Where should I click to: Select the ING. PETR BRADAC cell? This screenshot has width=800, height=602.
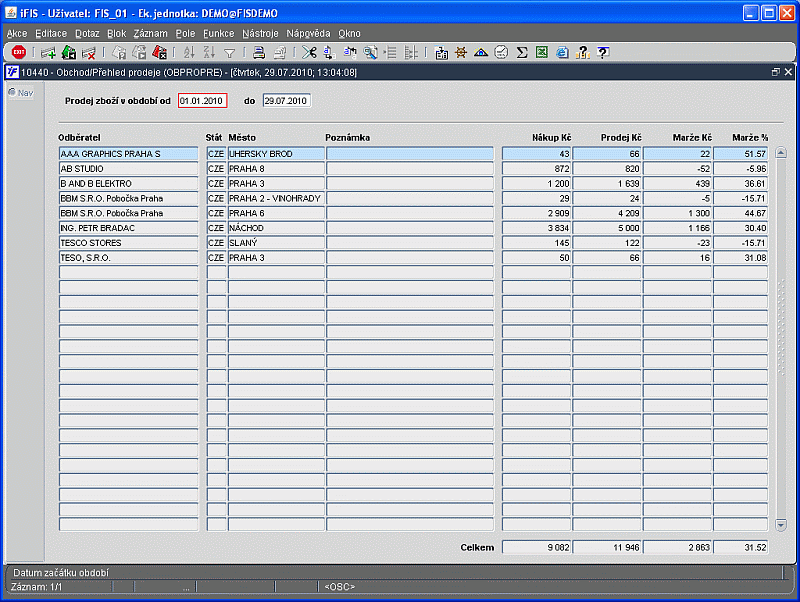tap(129, 228)
